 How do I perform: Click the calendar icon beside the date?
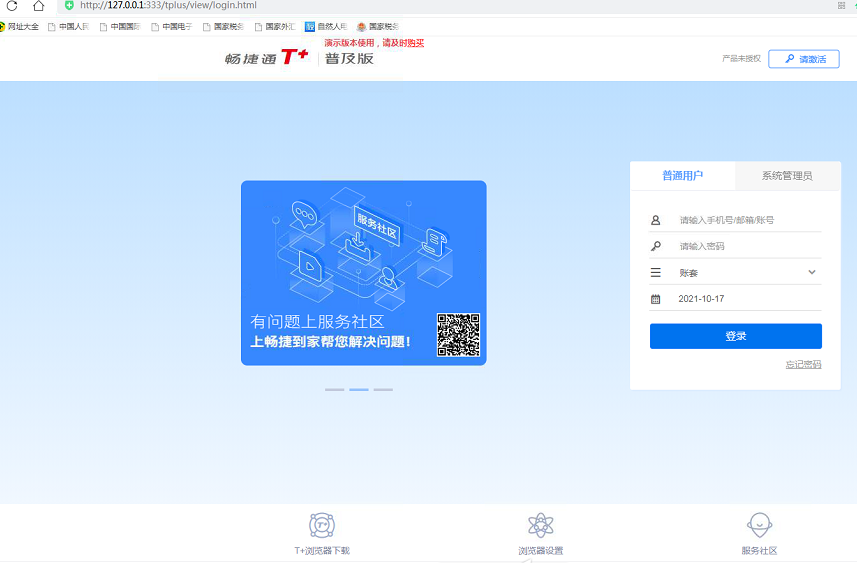pos(656,299)
